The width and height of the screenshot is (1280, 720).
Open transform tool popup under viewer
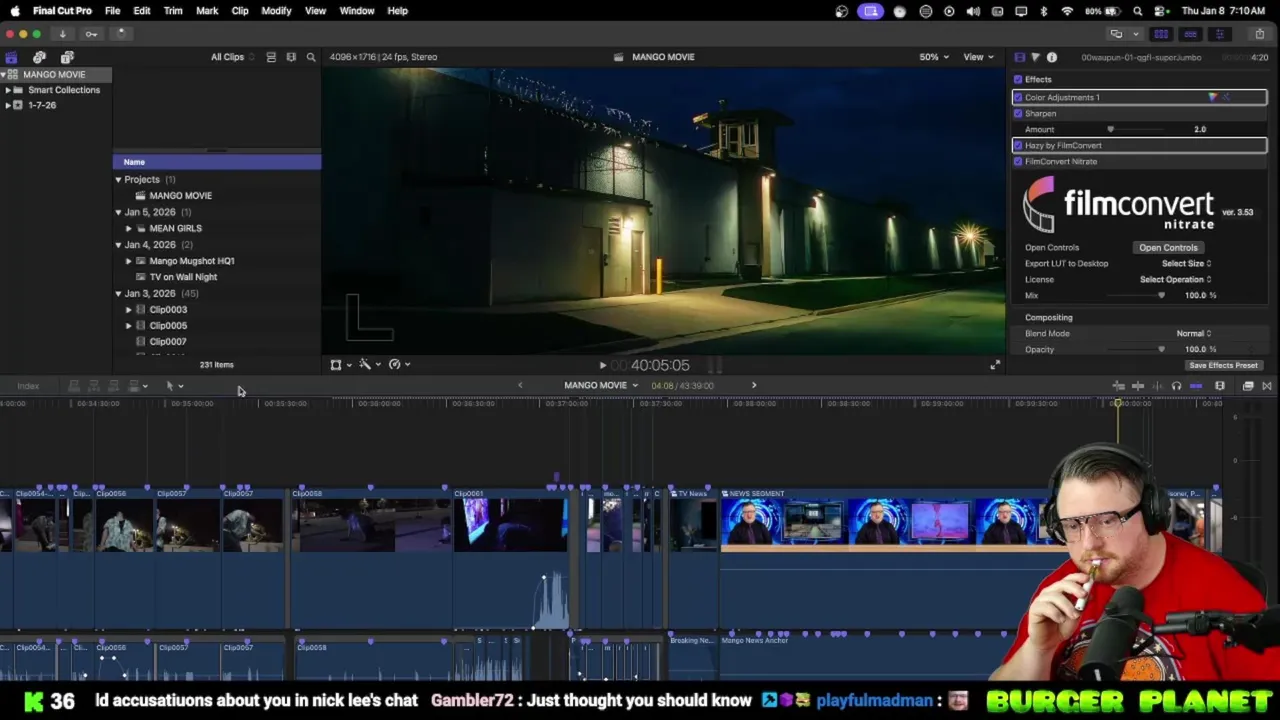point(341,365)
